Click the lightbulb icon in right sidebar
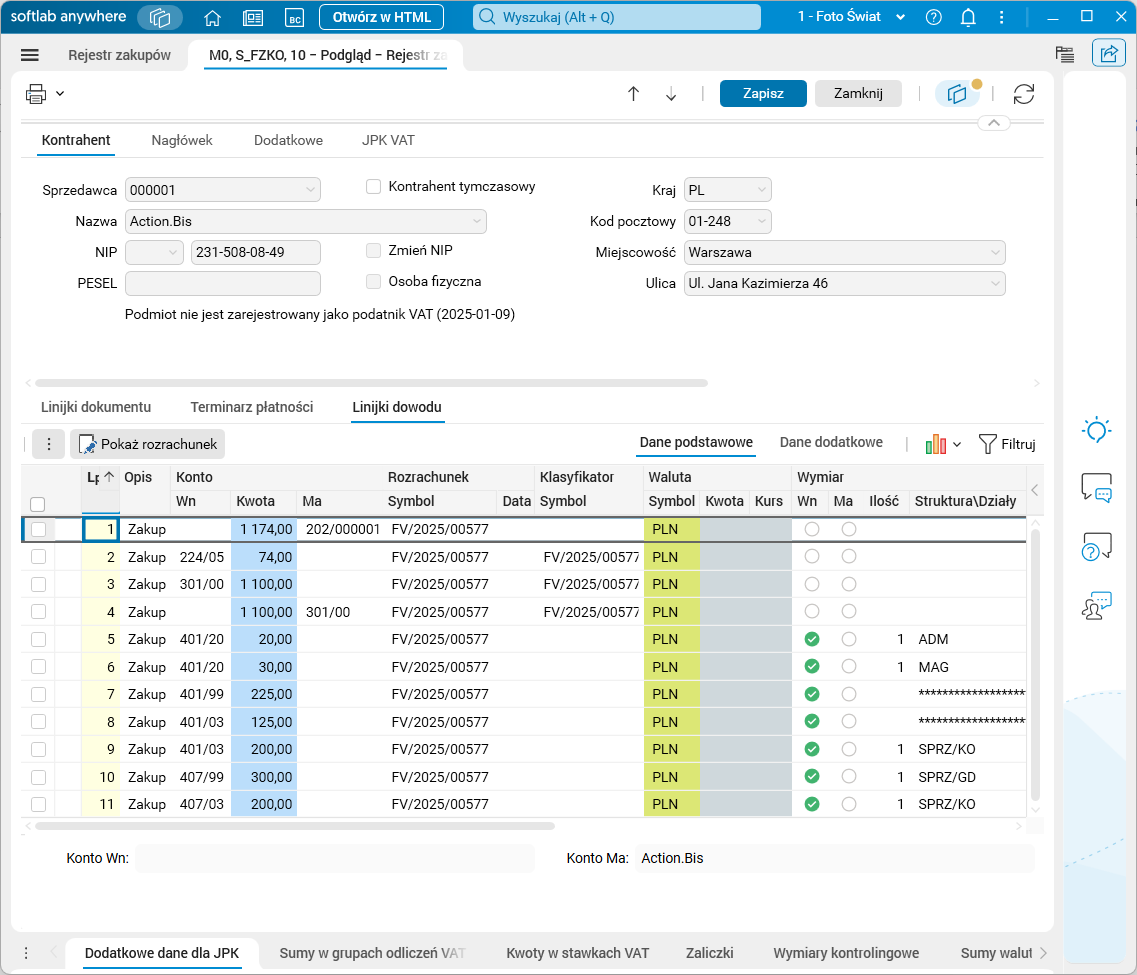 click(1096, 430)
